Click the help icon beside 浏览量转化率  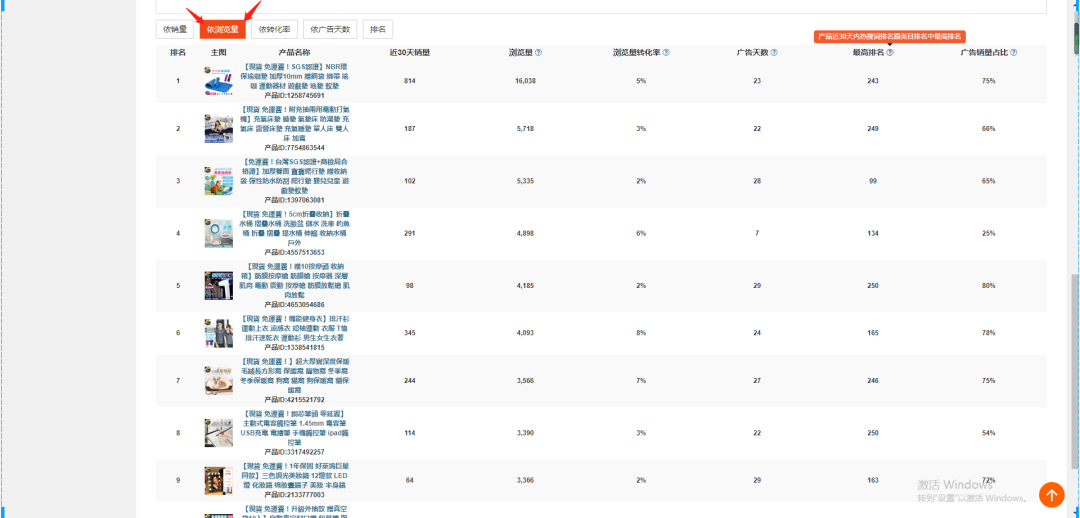tap(666, 52)
